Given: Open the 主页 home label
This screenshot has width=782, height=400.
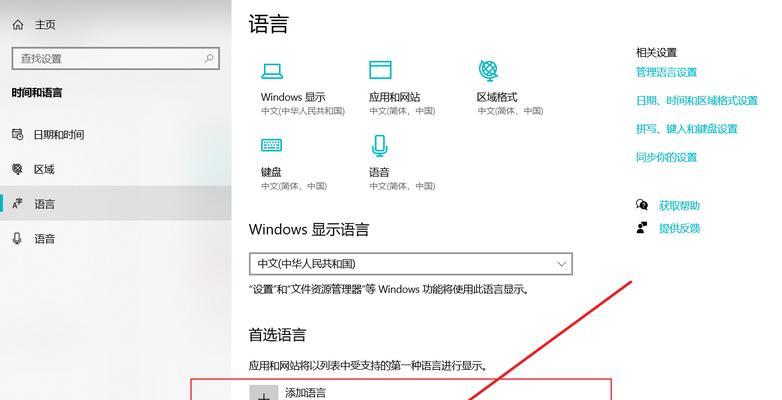Looking at the screenshot, I should pos(45,24).
